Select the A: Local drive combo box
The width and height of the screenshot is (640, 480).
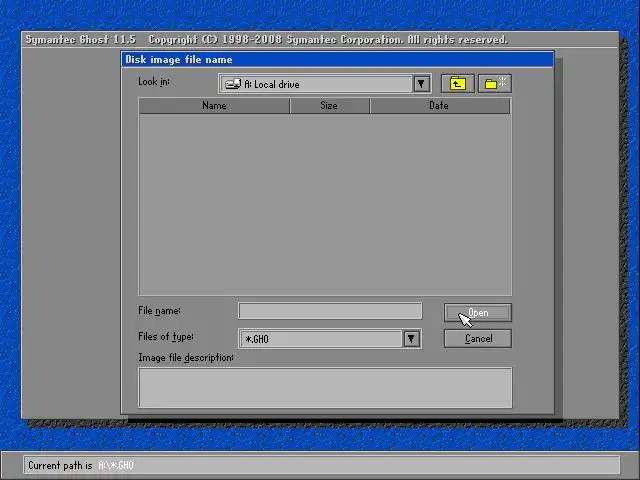[x=325, y=84]
